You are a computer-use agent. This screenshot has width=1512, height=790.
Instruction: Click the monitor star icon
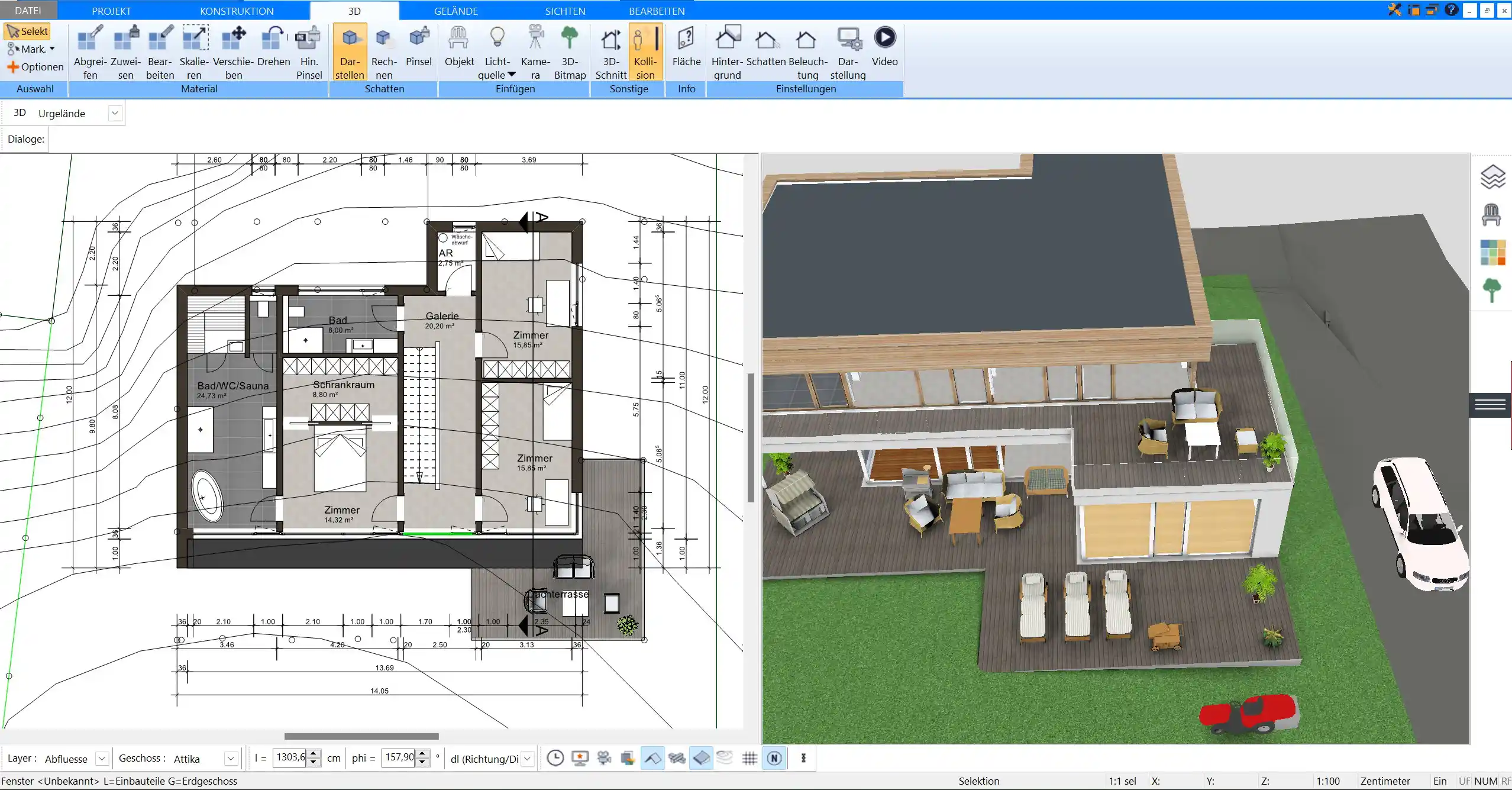pos(580,758)
